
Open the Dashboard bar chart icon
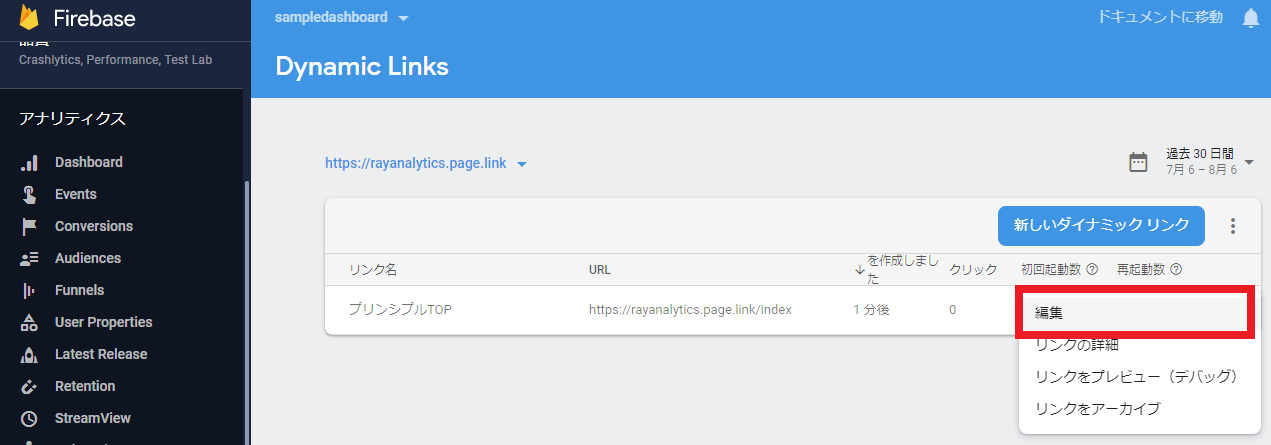coord(30,162)
